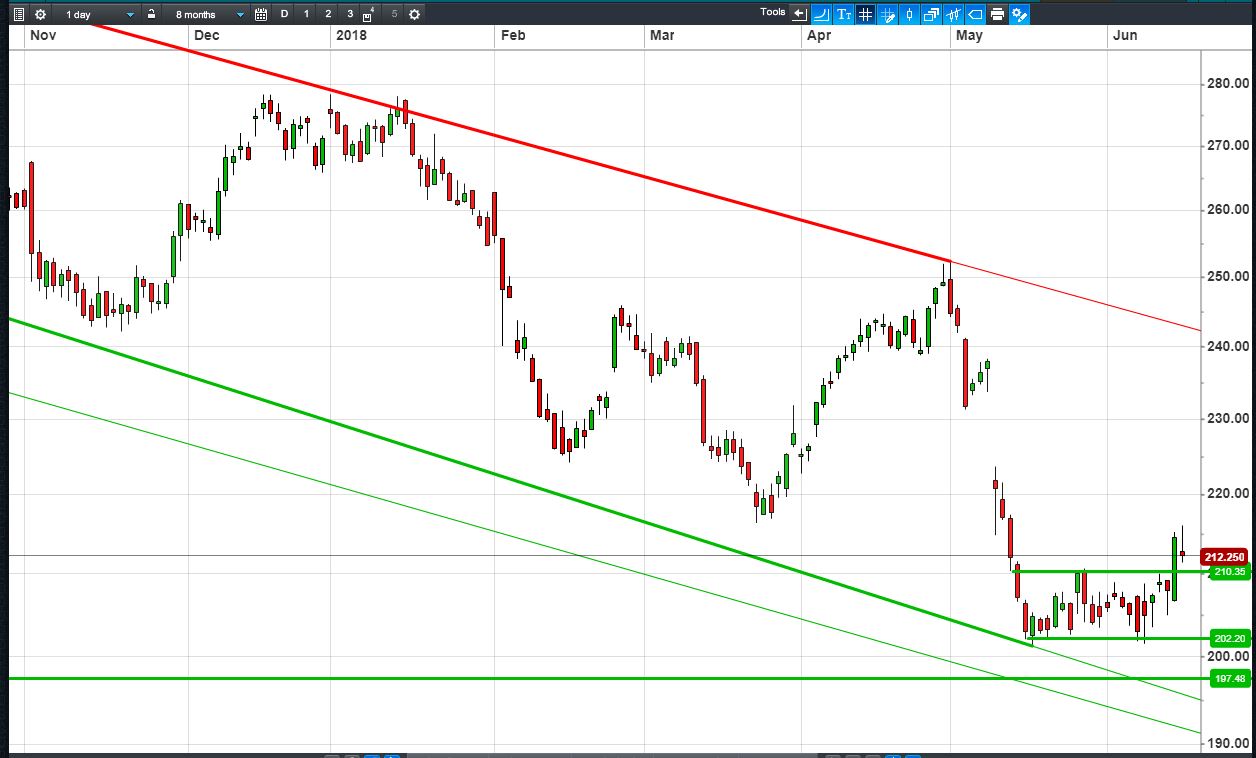Open the grid color picker tool

887,14
